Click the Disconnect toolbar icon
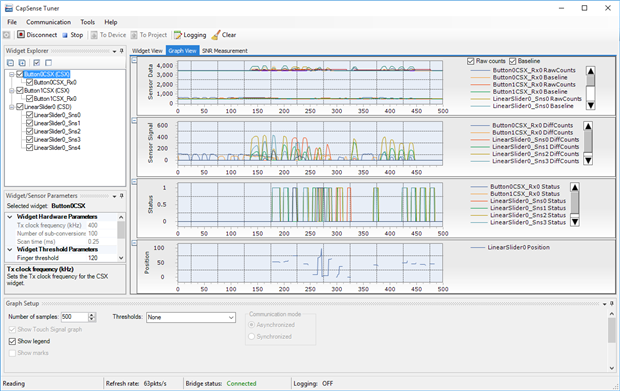The image size is (620, 391). tap(21, 35)
